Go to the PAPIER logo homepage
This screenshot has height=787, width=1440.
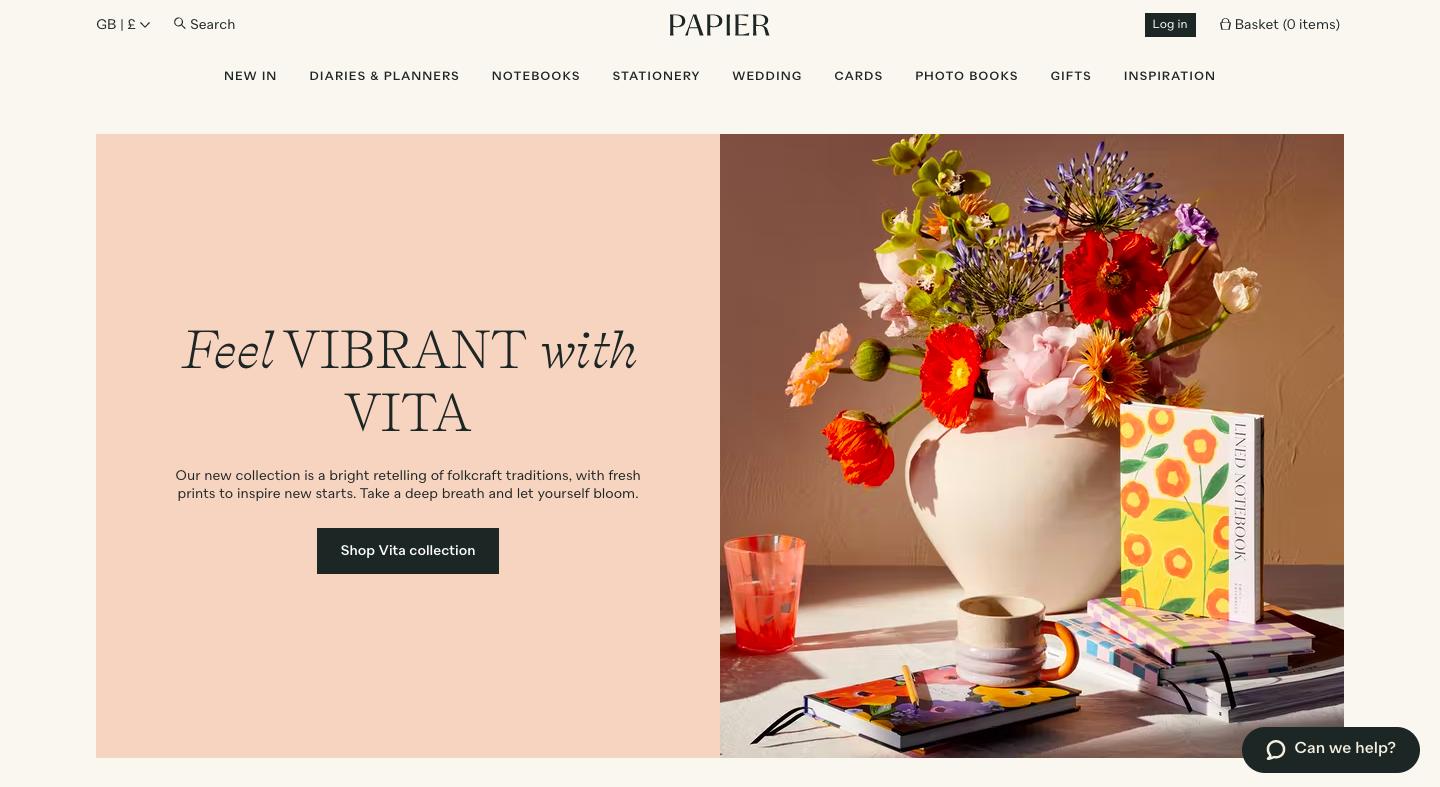click(x=720, y=25)
